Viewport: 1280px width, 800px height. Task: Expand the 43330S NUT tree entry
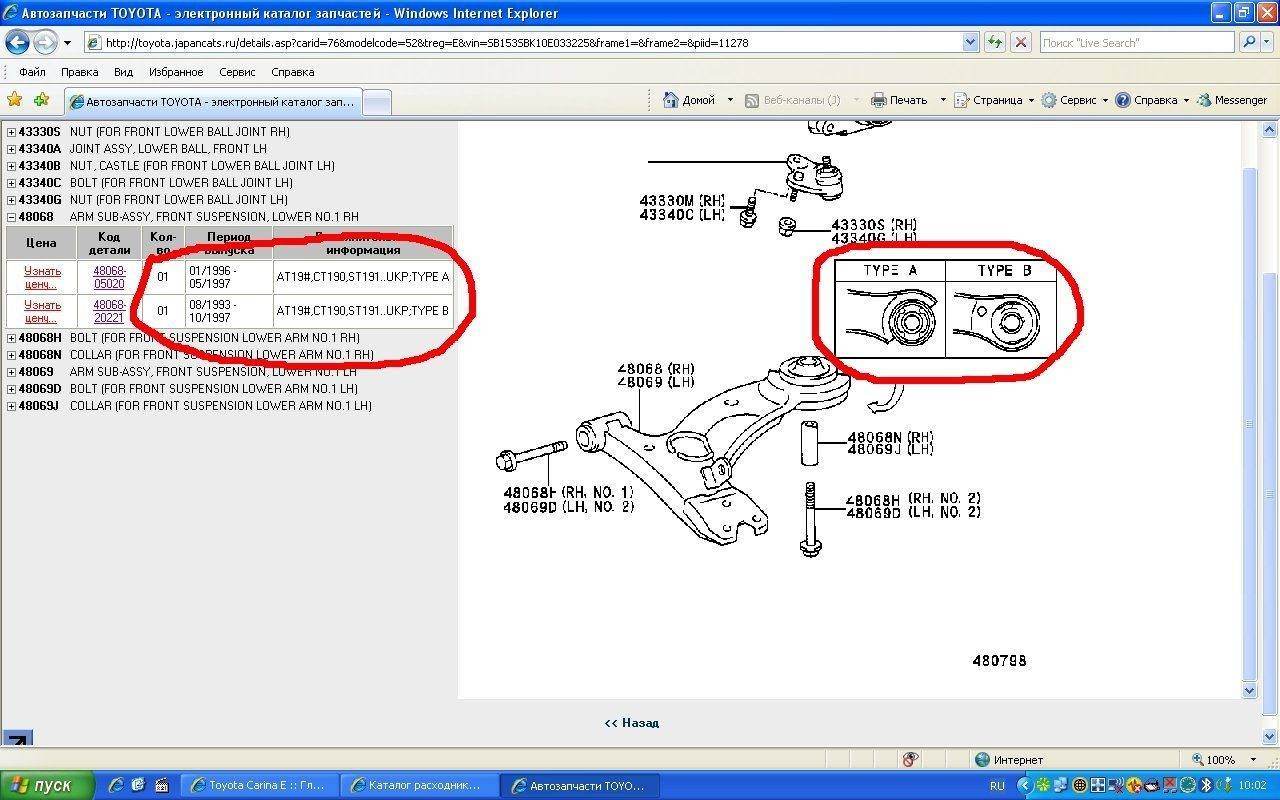12,132
